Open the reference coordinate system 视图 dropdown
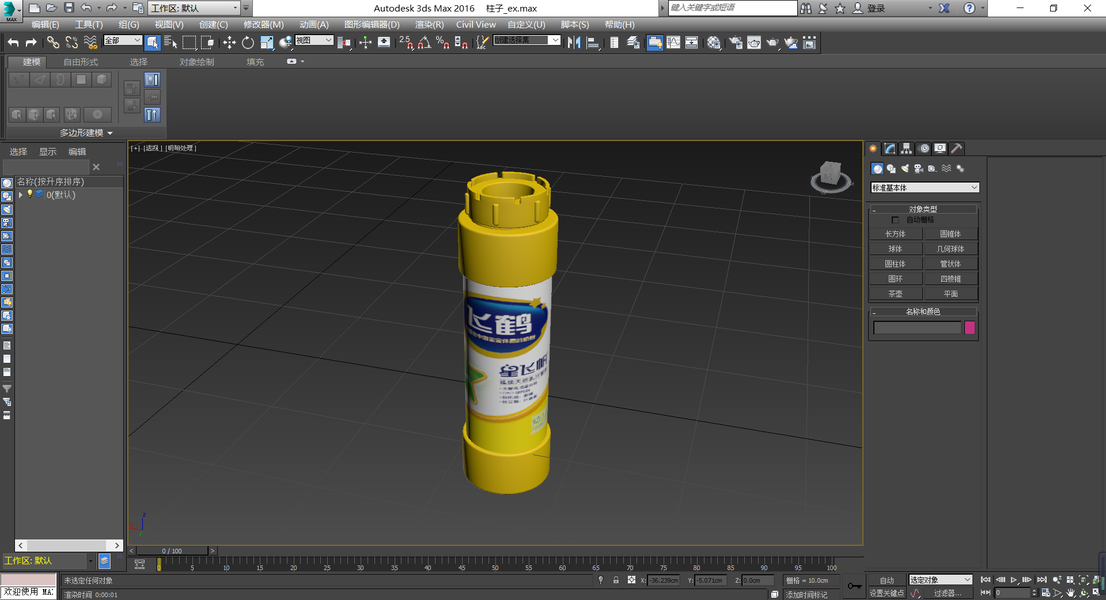 [x=314, y=40]
